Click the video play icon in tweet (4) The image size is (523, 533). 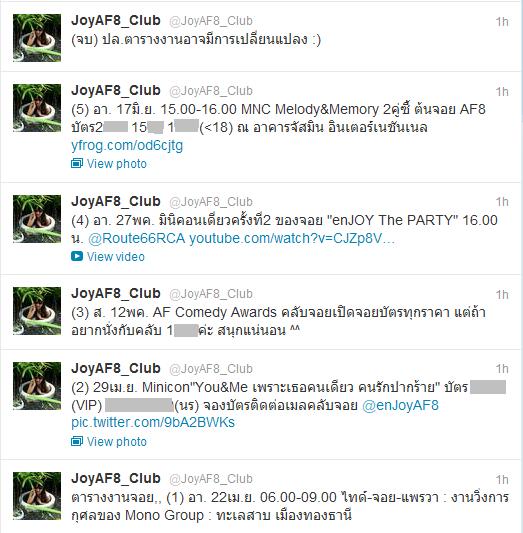pos(77,256)
